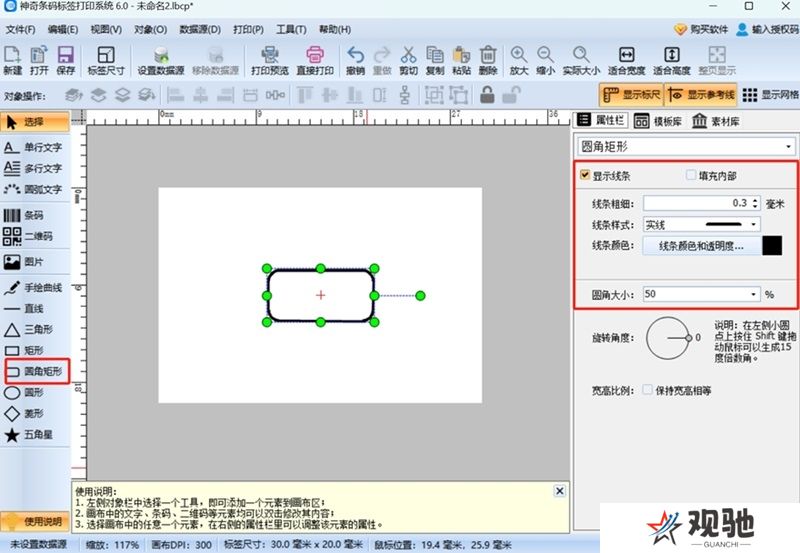Open the 标签尺寸 label size tool
The height and width of the screenshot is (553, 800).
[x=106, y=60]
